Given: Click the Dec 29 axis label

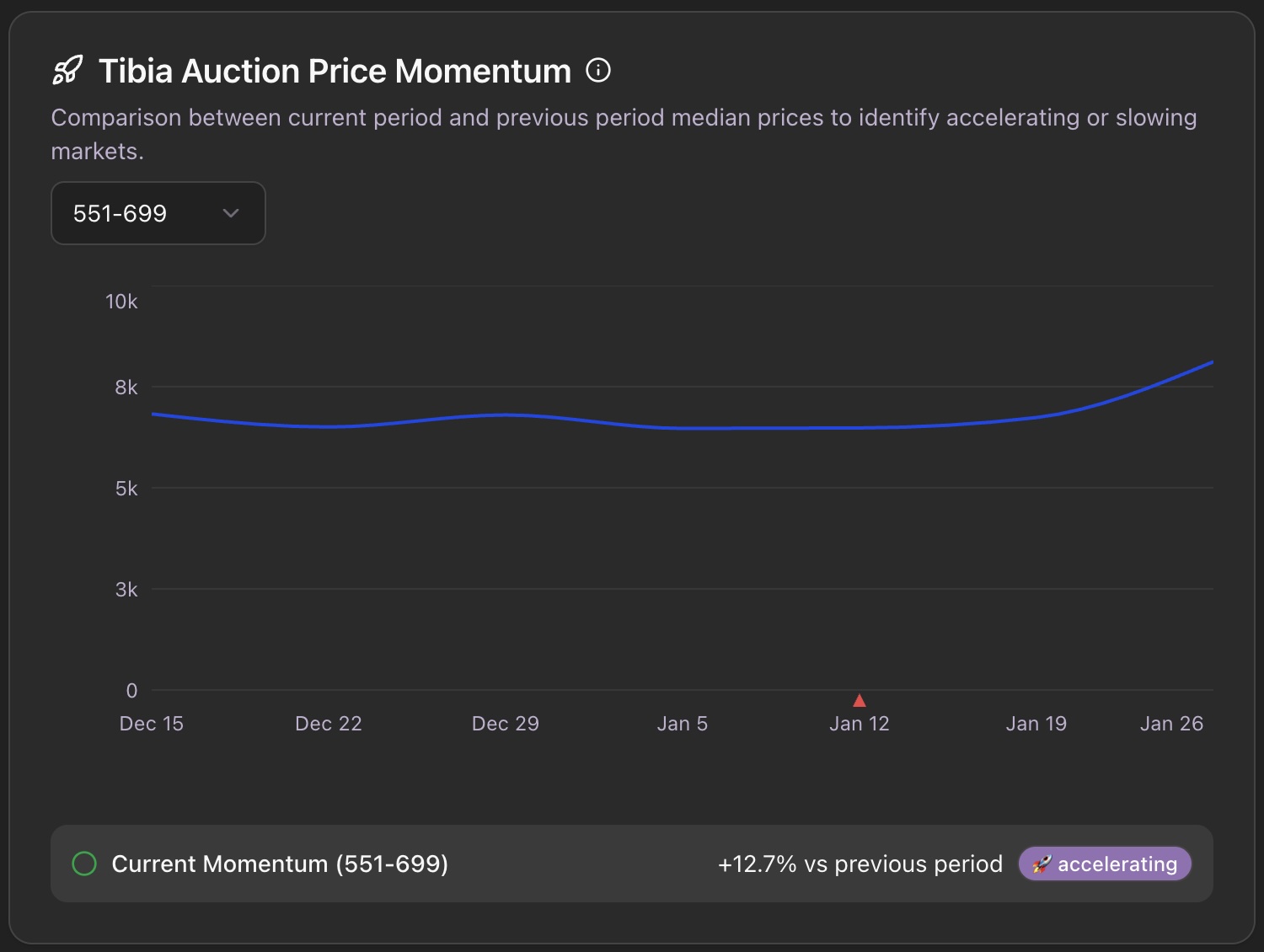Looking at the screenshot, I should tap(506, 724).
